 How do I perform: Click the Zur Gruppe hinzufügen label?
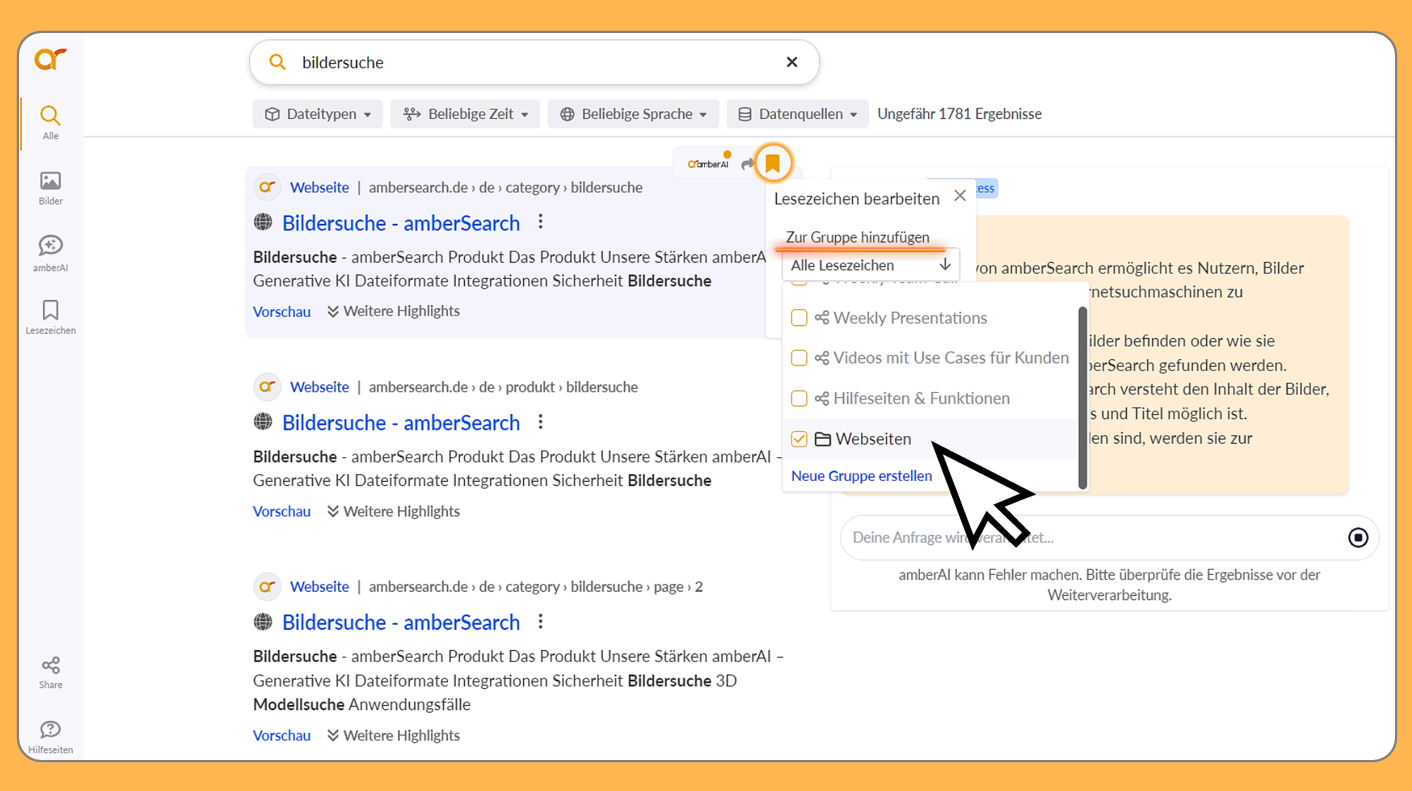[x=858, y=237]
